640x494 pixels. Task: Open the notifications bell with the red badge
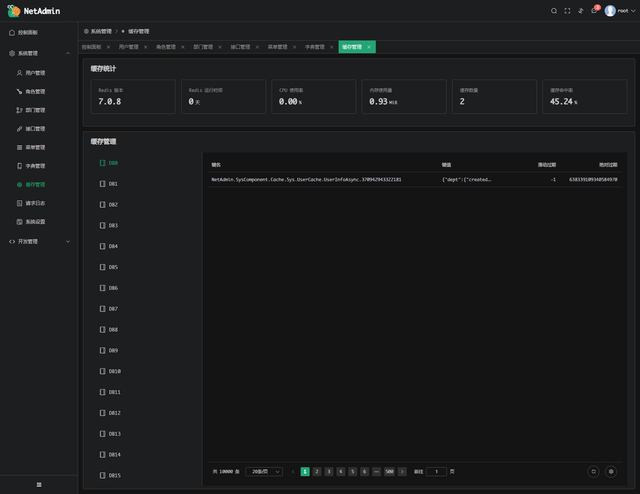pos(594,10)
